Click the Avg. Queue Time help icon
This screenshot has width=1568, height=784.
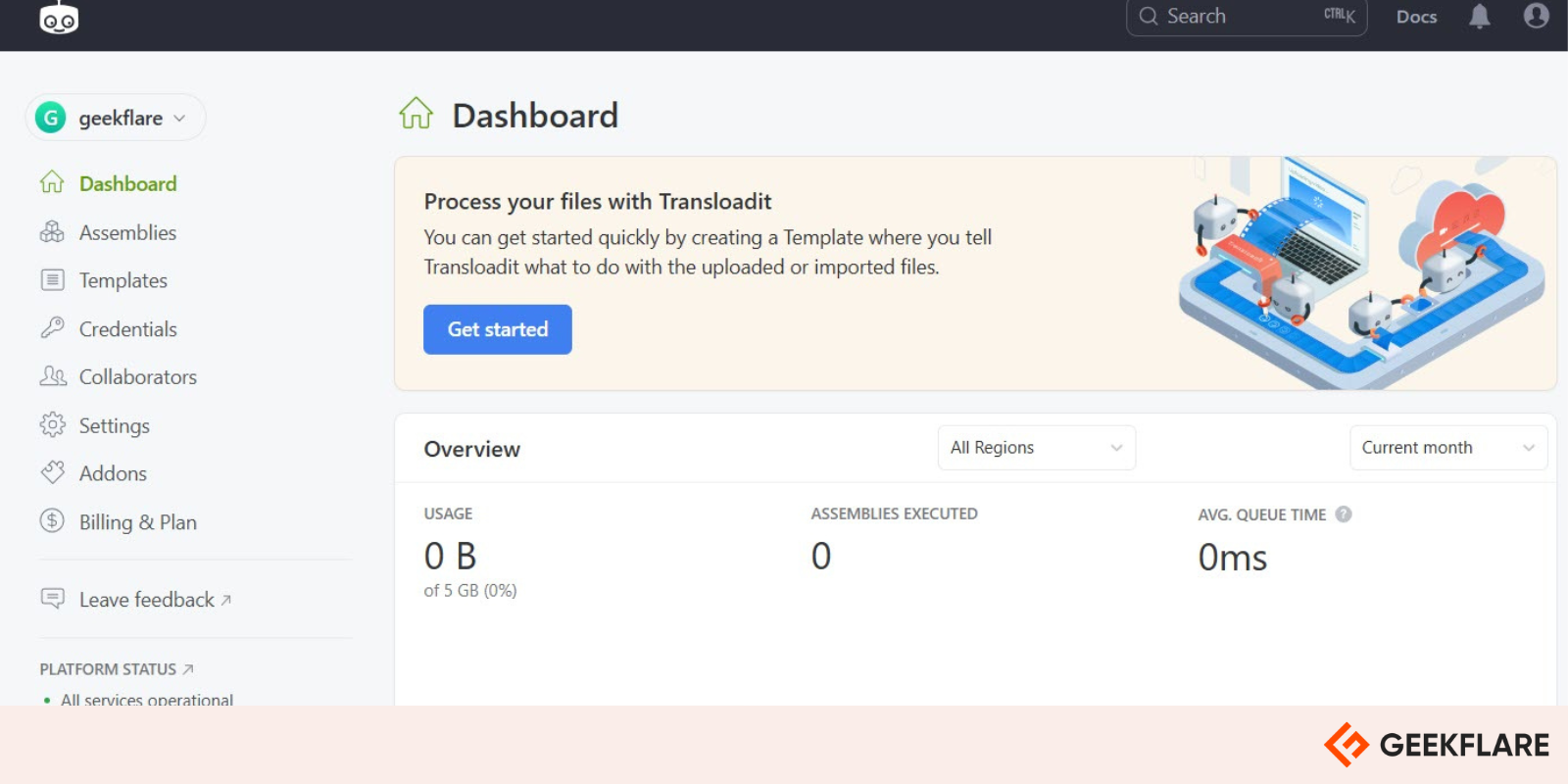tap(1344, 514)
